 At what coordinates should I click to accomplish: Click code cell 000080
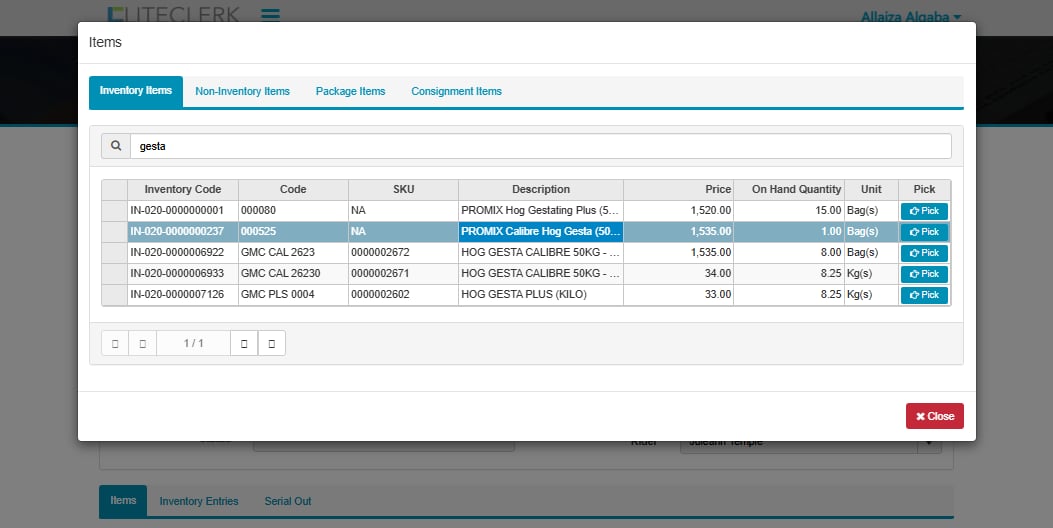tap(293, 210)
